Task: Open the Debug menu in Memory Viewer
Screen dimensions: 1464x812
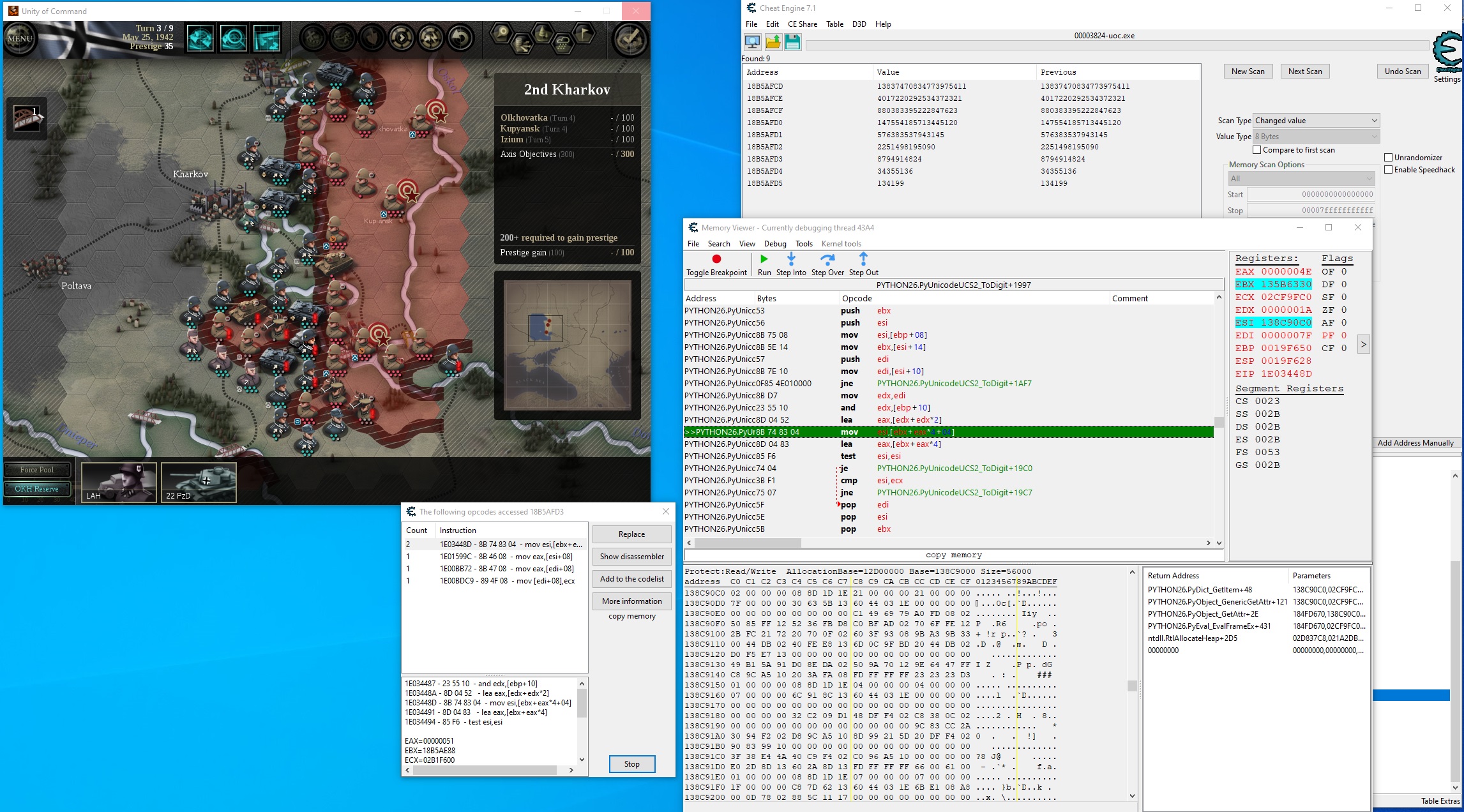Action: point(775,244)
